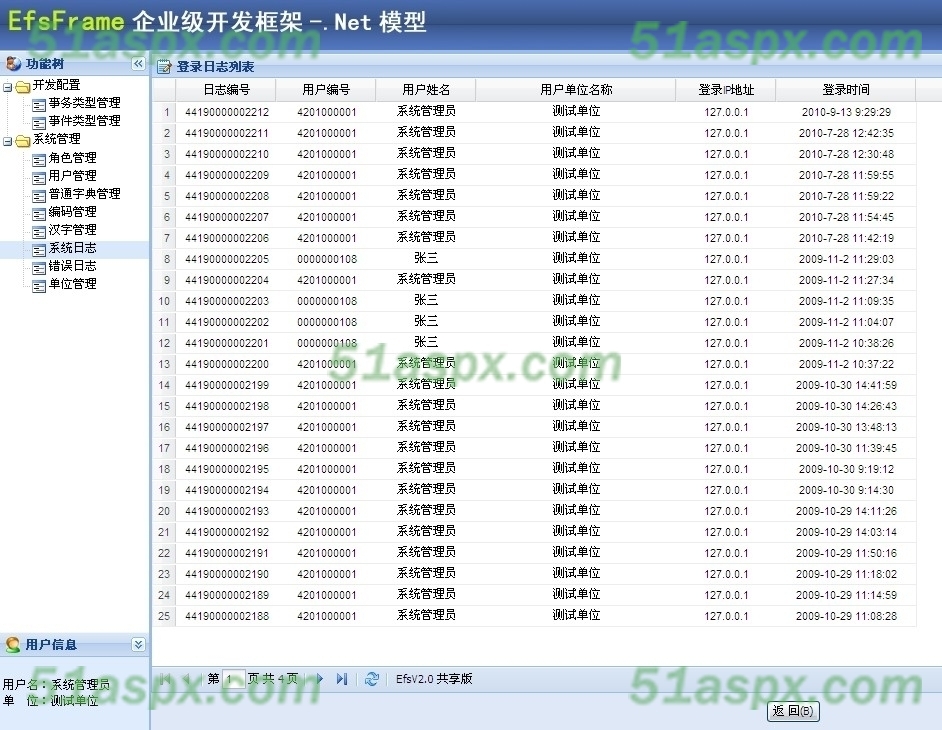
Task: Click login time 2009-11-2 10:37:22
Action: pyautogui.click(x=846, y=364)
